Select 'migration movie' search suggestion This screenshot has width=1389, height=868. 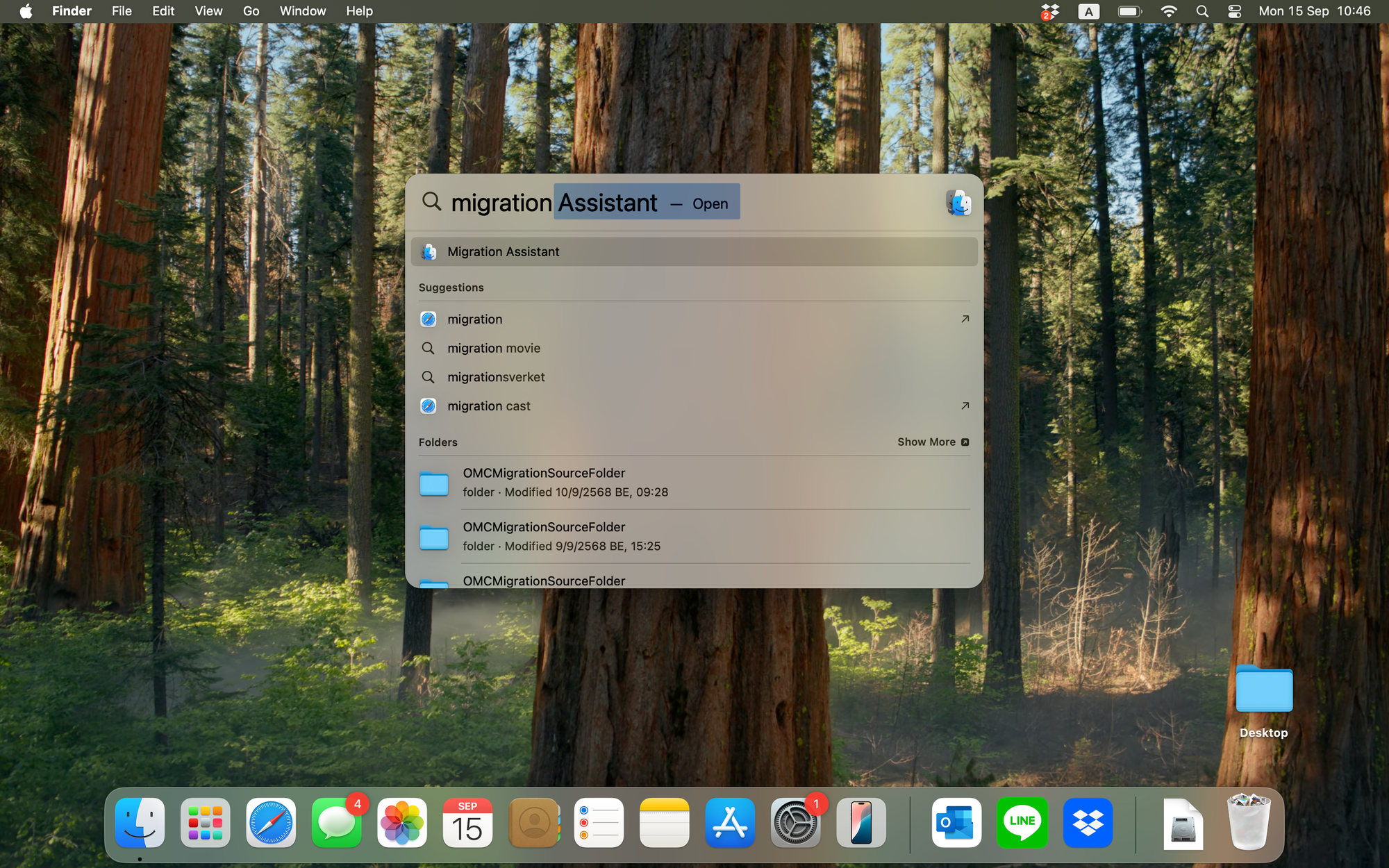(x=694, y=348)
